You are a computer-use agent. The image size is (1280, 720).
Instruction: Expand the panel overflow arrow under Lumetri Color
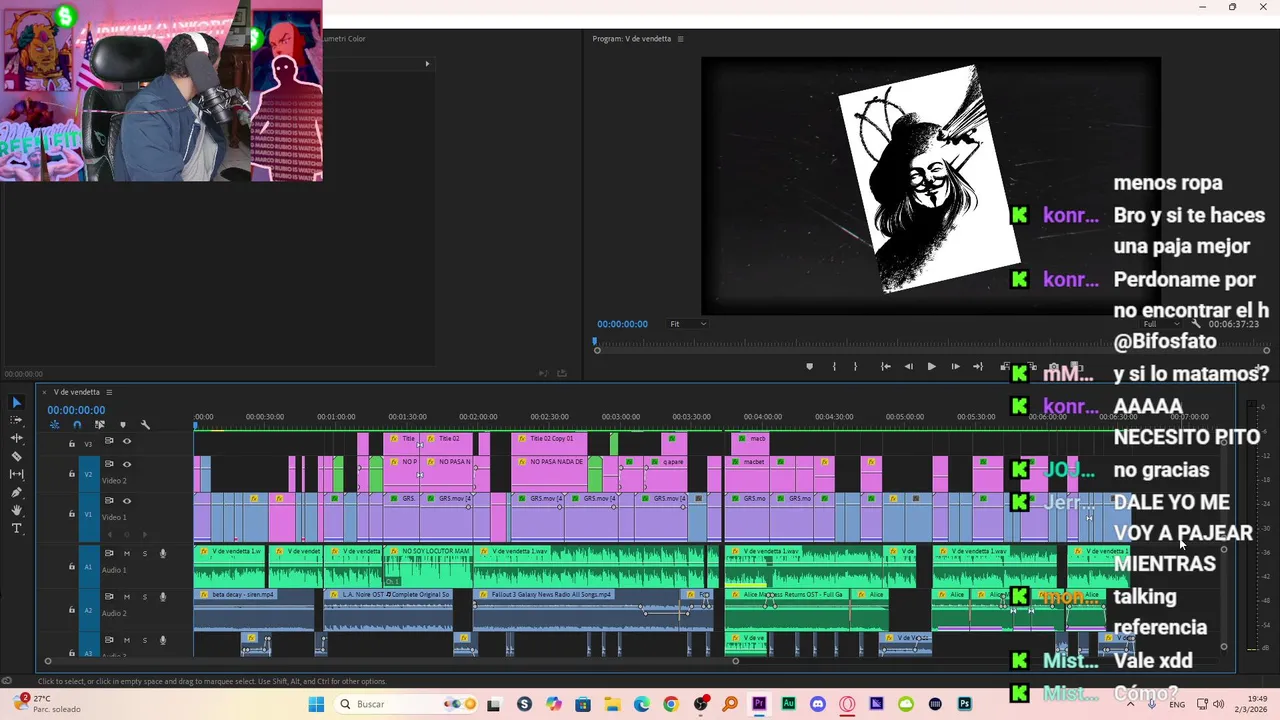coord(427,64)
